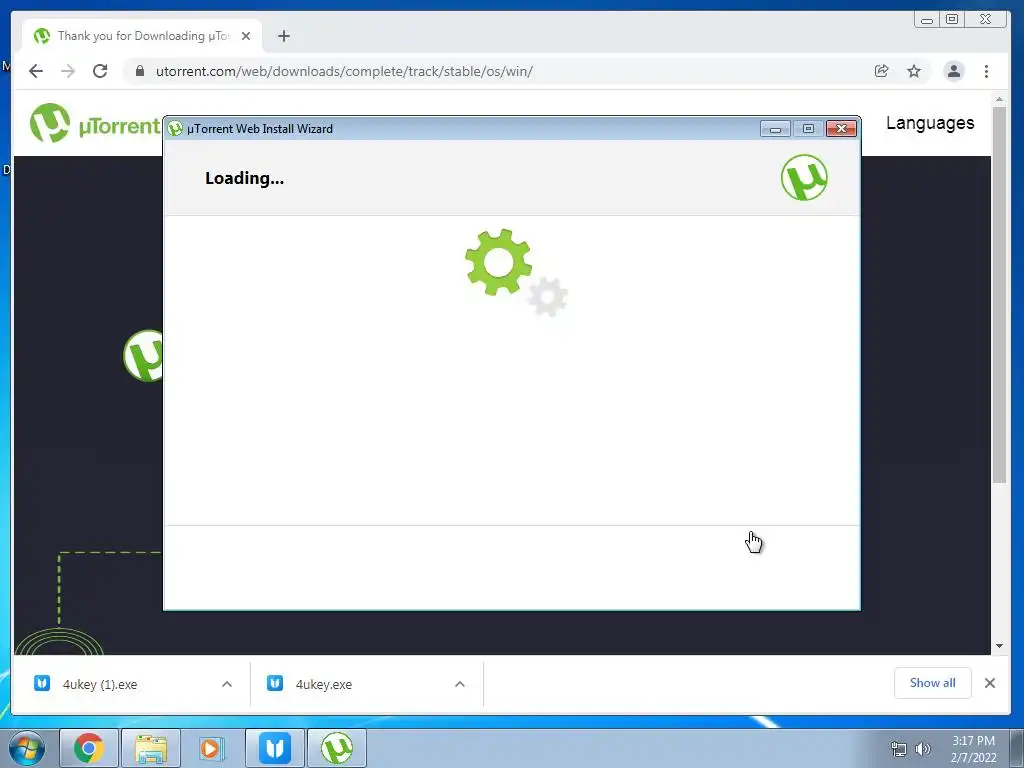Screen dimensions: 1024x768
Task: Click the scrollbar down arrow
Action: click(x=999, y=646)
